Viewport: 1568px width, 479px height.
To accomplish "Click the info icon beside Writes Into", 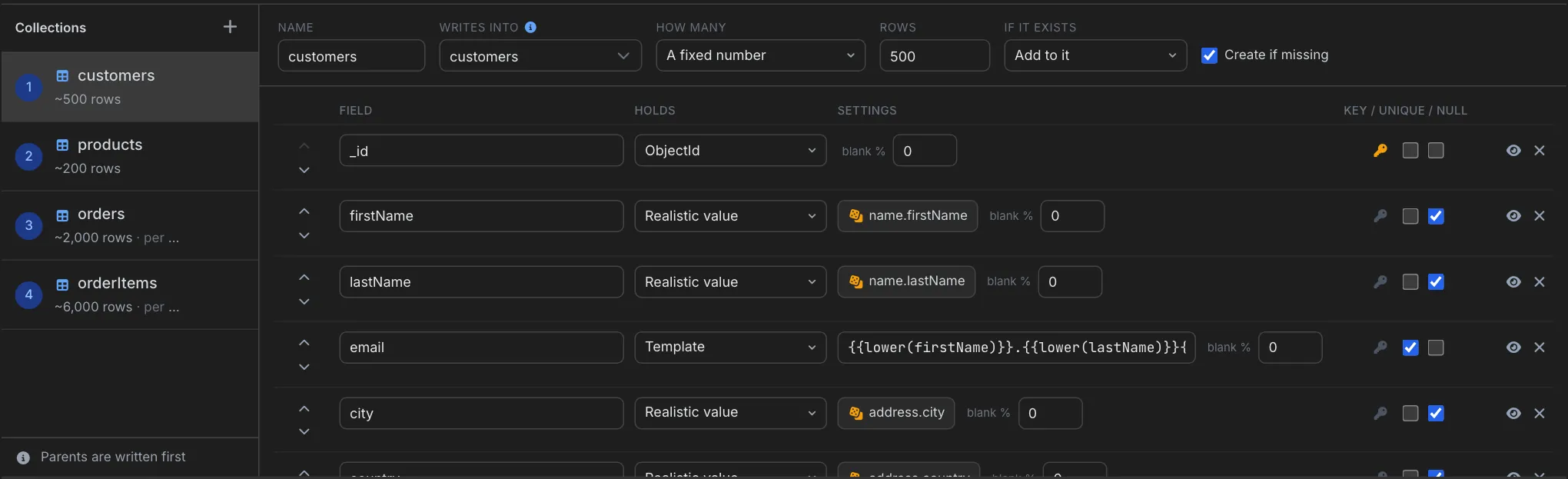I will (x=530, y=27).
